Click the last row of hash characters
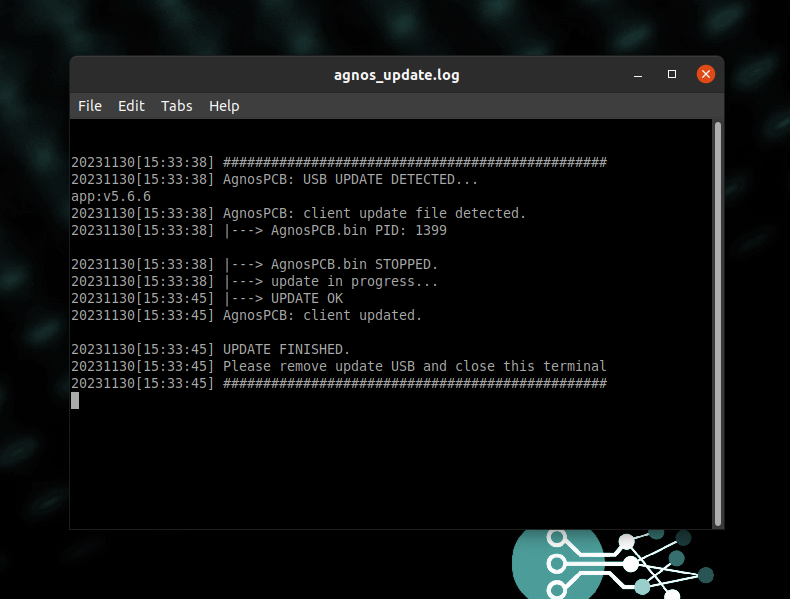 pos(415,383)
